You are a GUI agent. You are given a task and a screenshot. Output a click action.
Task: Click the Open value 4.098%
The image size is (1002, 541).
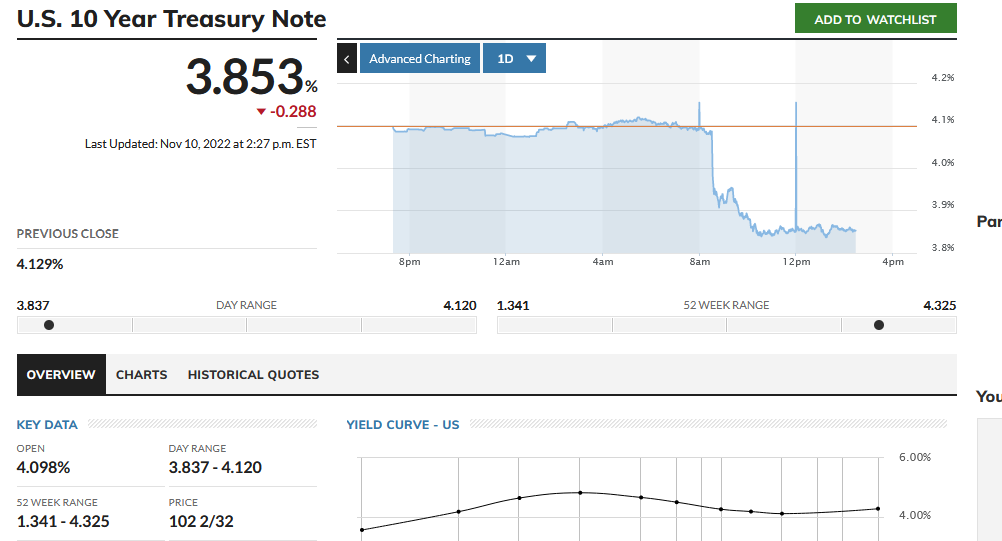tap(43, 468)
